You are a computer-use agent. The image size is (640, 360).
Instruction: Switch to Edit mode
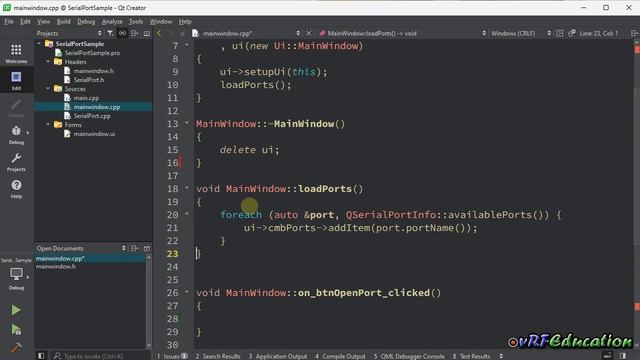pos(16,80)
